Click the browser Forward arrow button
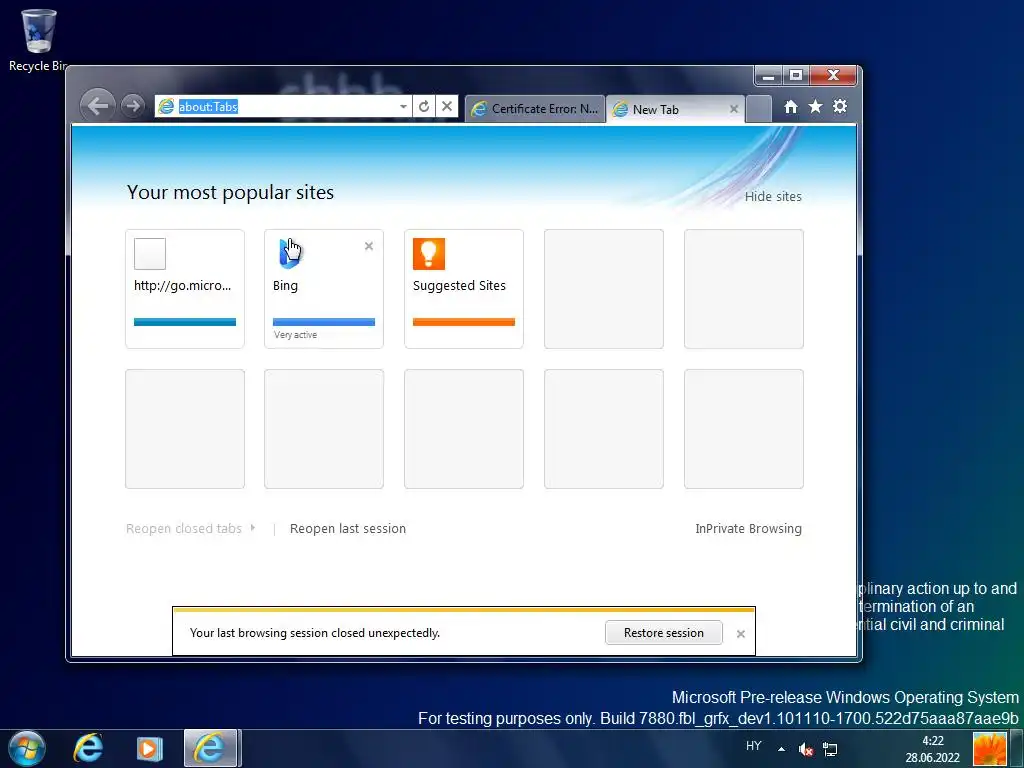This screenshot has height=768, width=1024. 133,105
